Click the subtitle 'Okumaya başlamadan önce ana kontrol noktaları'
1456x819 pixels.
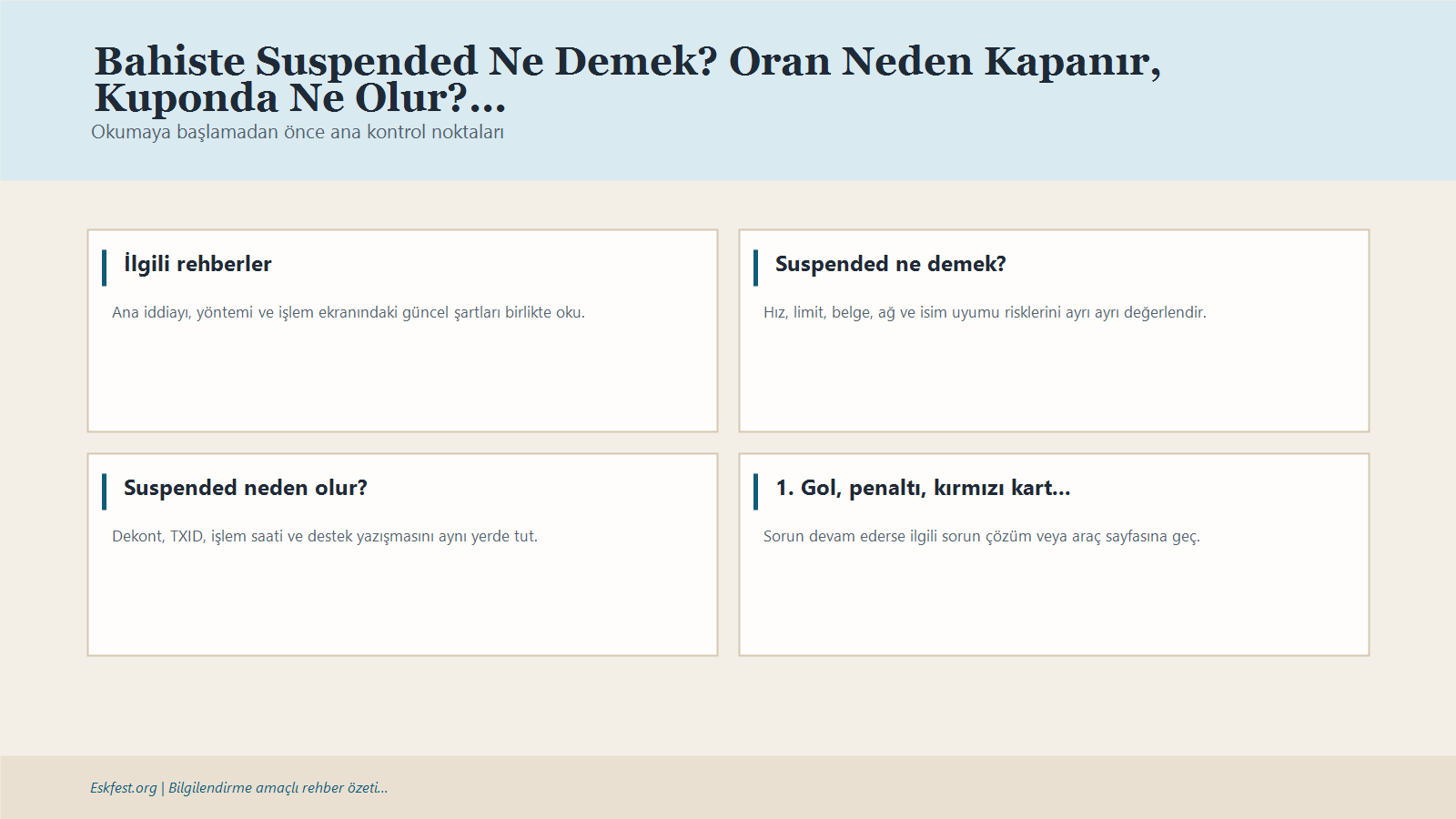tap(298, 132)
